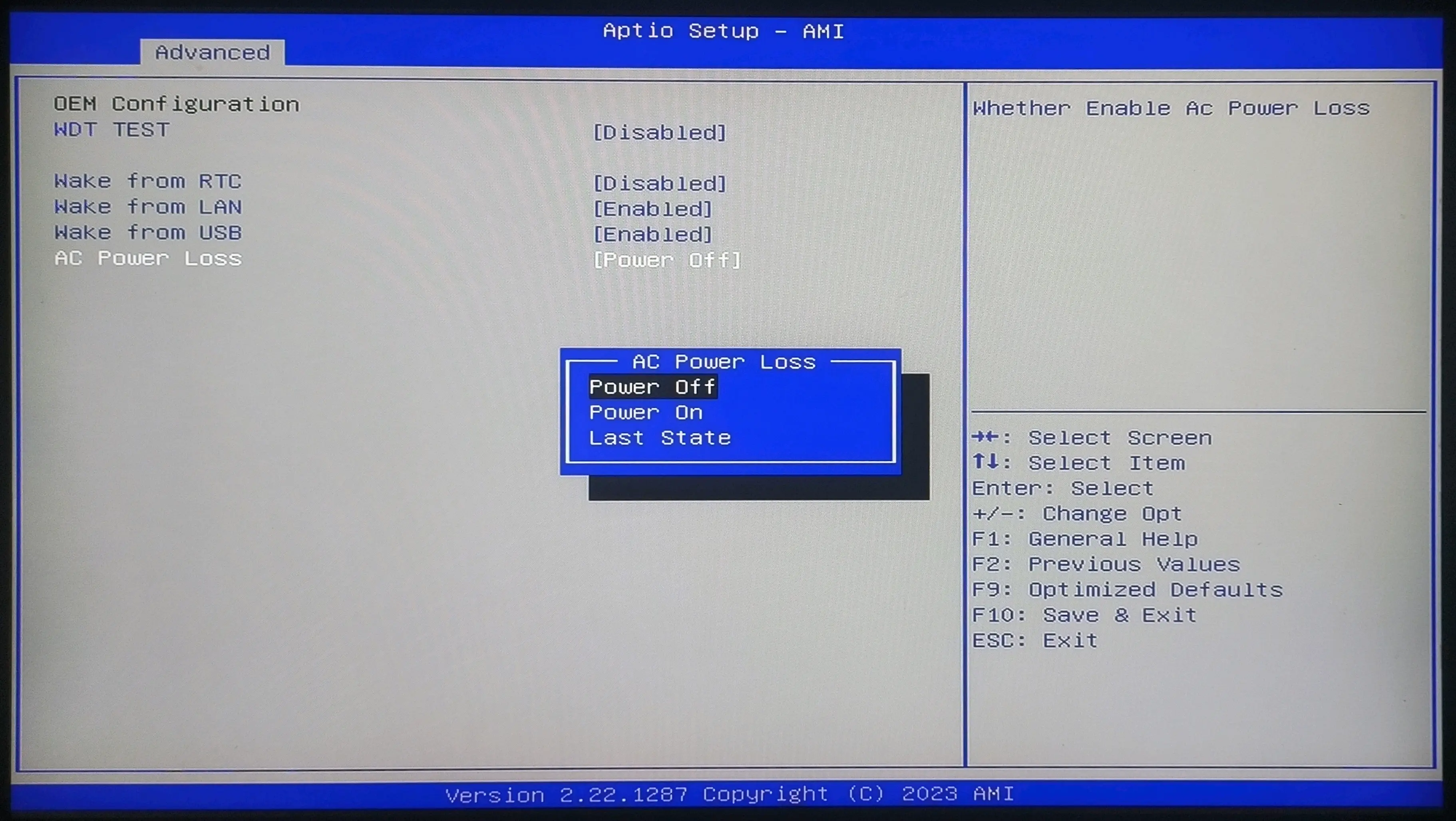
Task: Select the Wake from USB label
Action: point(147,232)
